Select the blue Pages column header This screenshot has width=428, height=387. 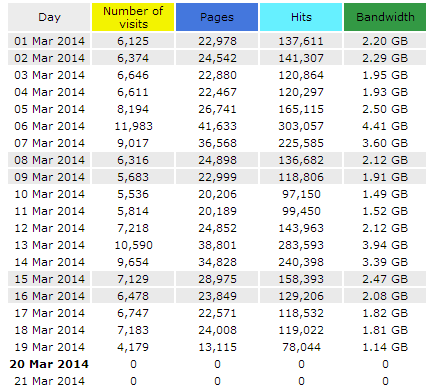pyautogui.click(x=217, y=17)
